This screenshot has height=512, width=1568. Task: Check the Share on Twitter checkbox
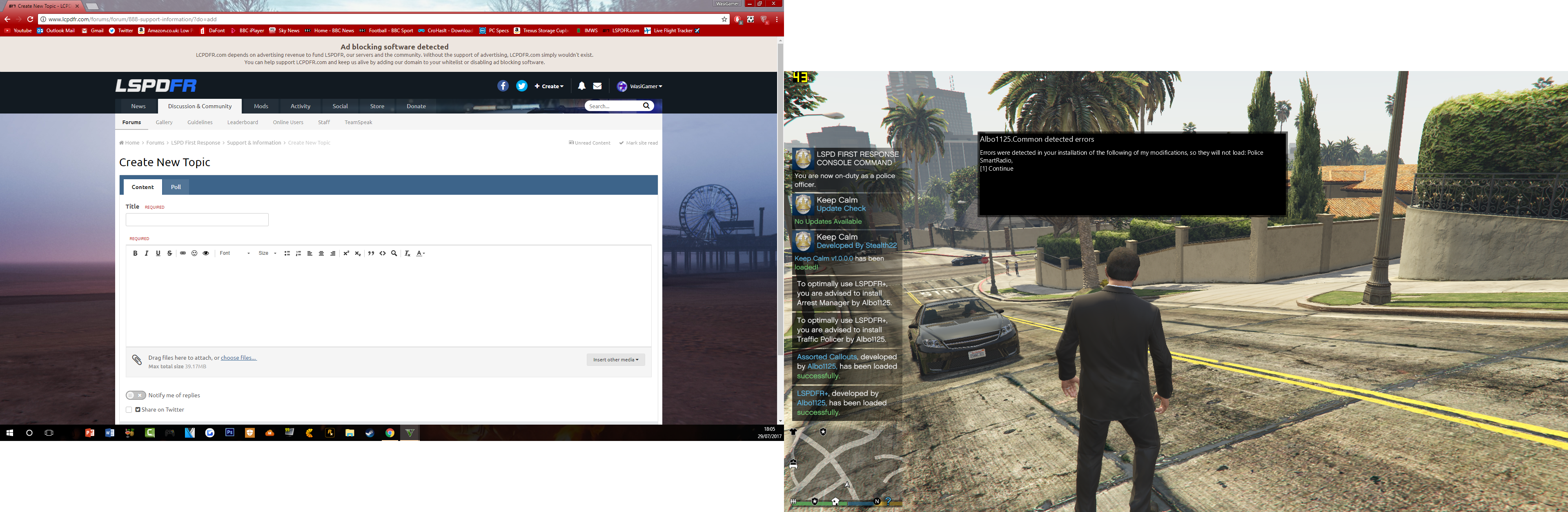pos(129,410)
